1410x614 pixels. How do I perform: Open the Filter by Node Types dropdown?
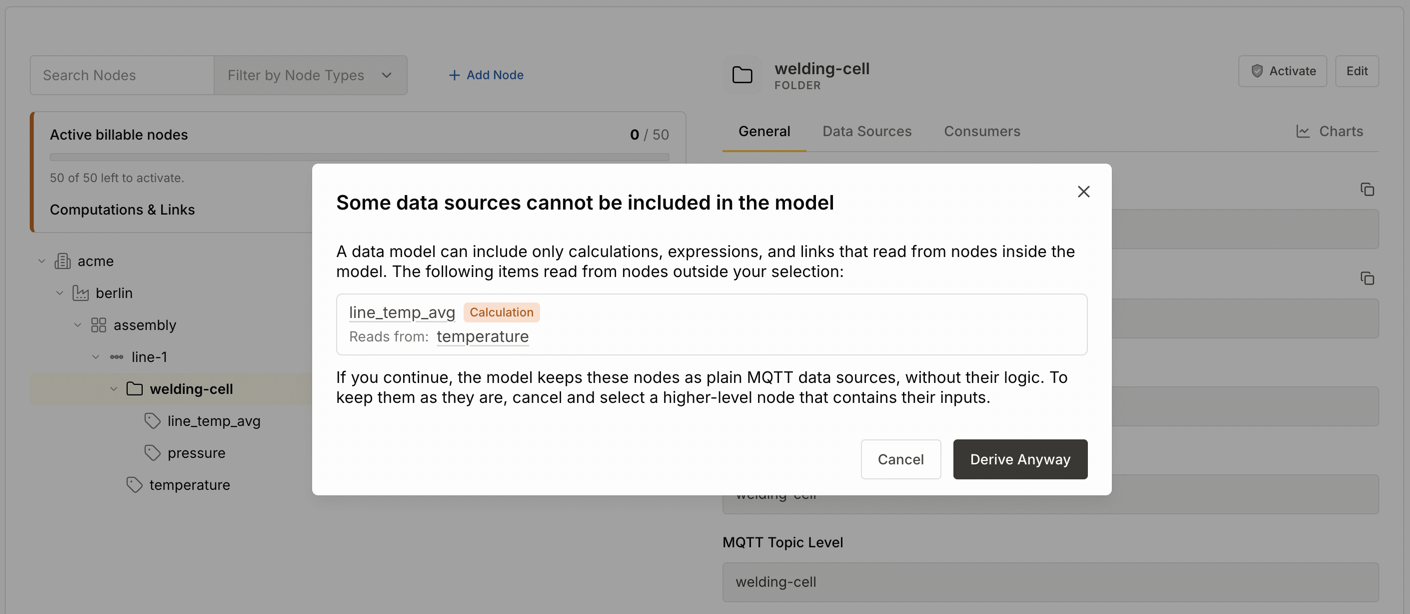(310, 75)
